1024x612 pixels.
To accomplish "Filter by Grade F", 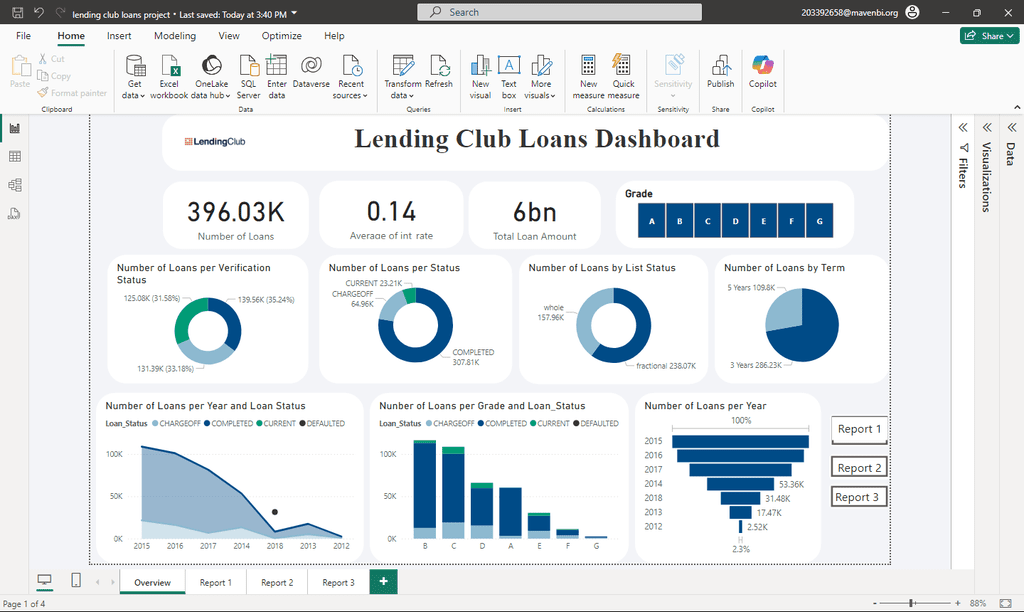I will coord(792,221).
